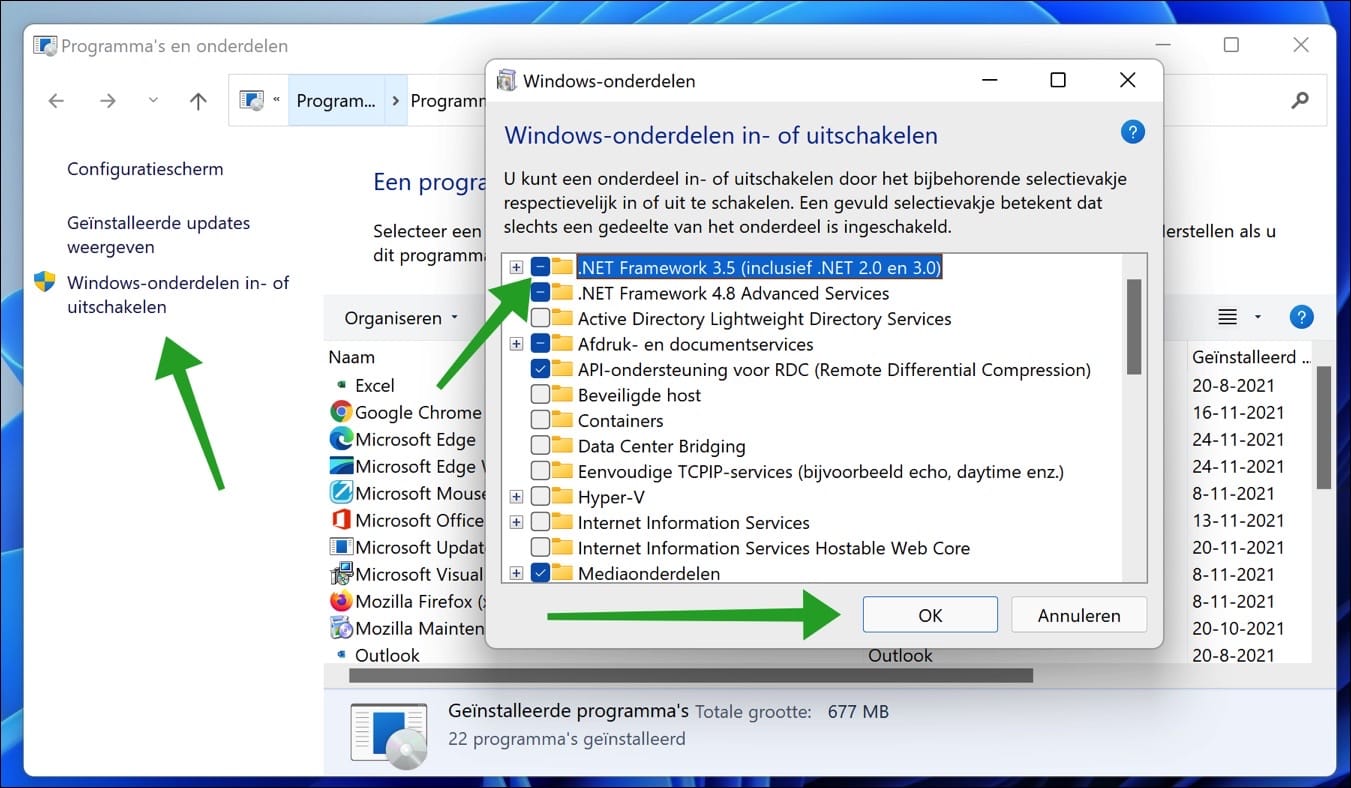The image size is (1351, 788).
Task: Click the Programma's en onderdelen title icon
Action: point(45,46)
